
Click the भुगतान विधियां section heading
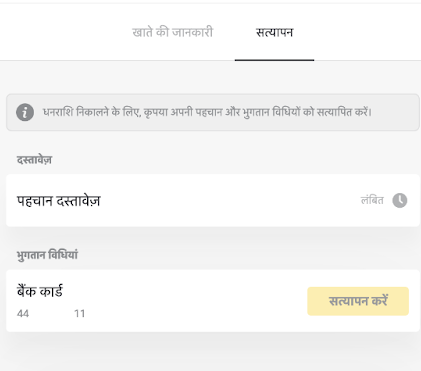(x=47, y=255)
